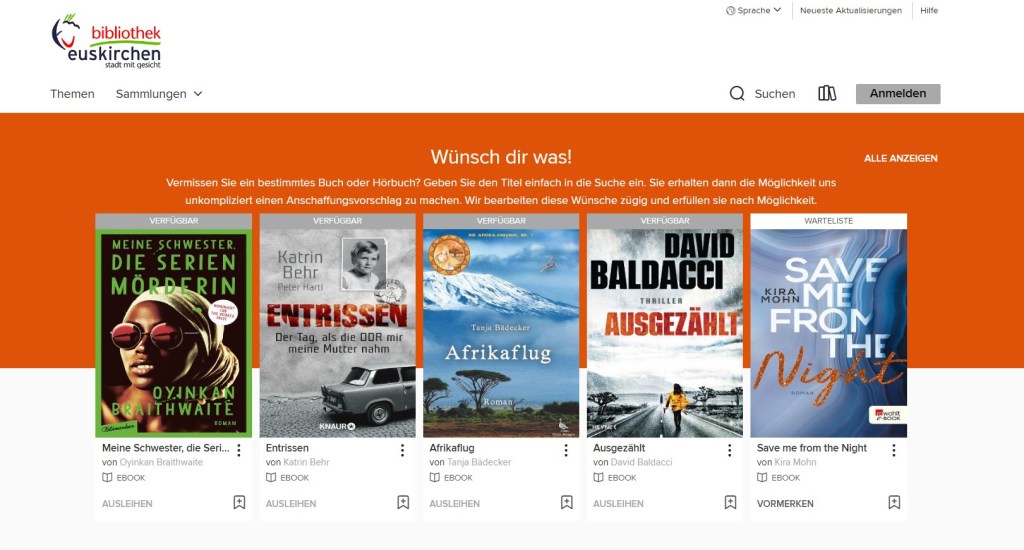Open options menu for Entrissen
Screen dimensions: 1024x550
[403, 451]
